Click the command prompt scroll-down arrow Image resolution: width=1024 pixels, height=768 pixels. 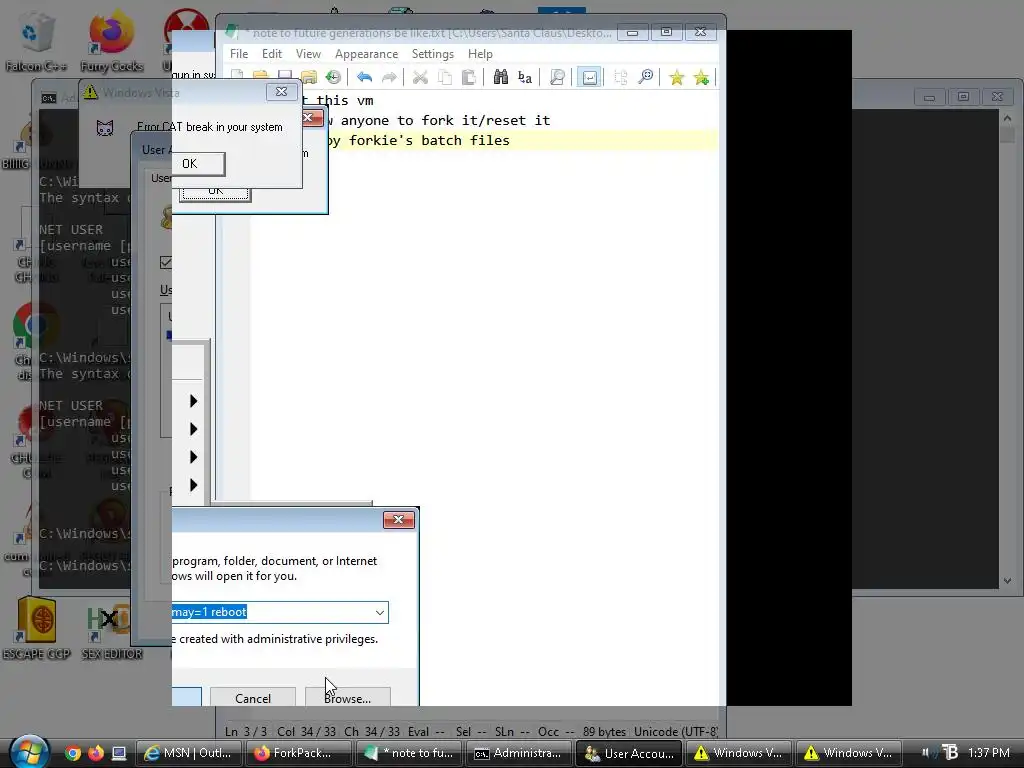1007,580
